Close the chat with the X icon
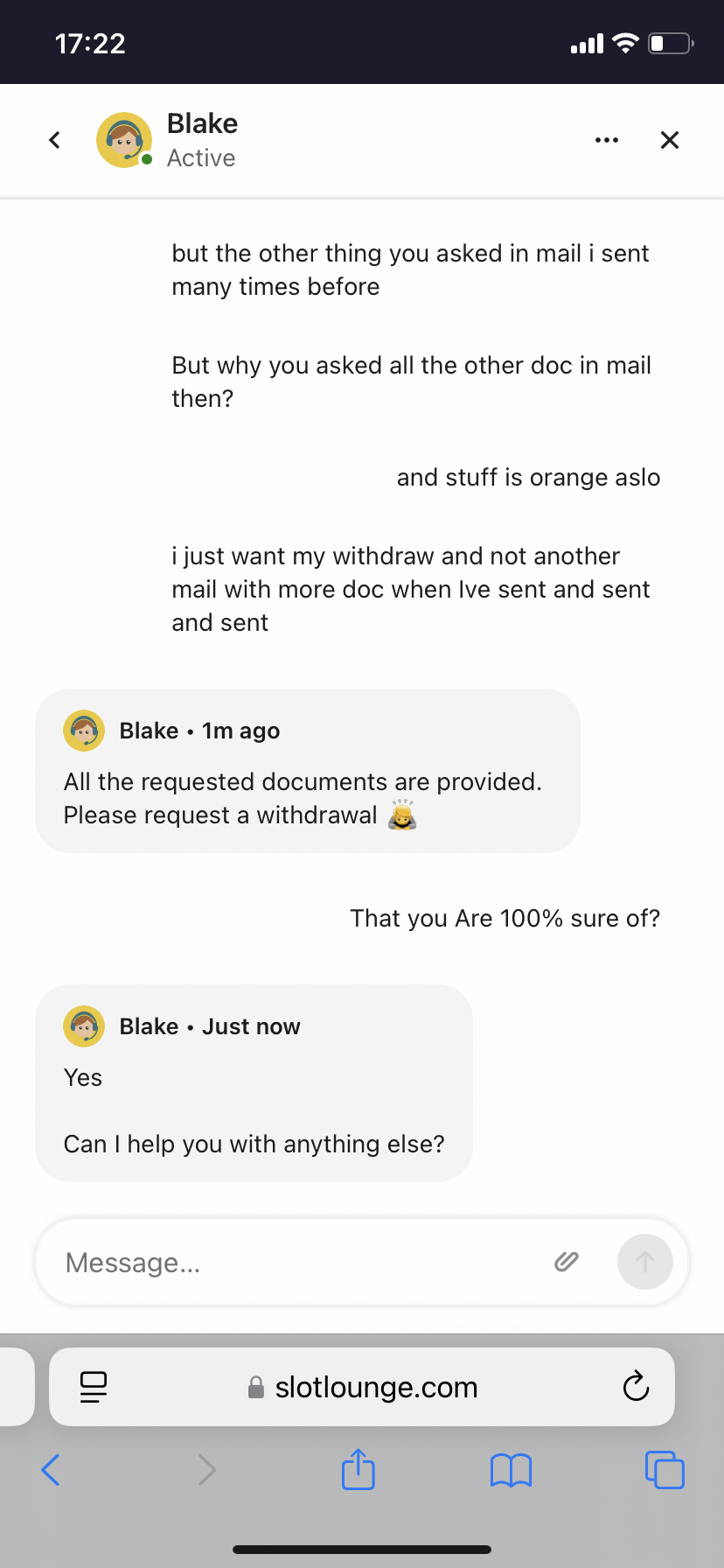 (x=670, y=140)
